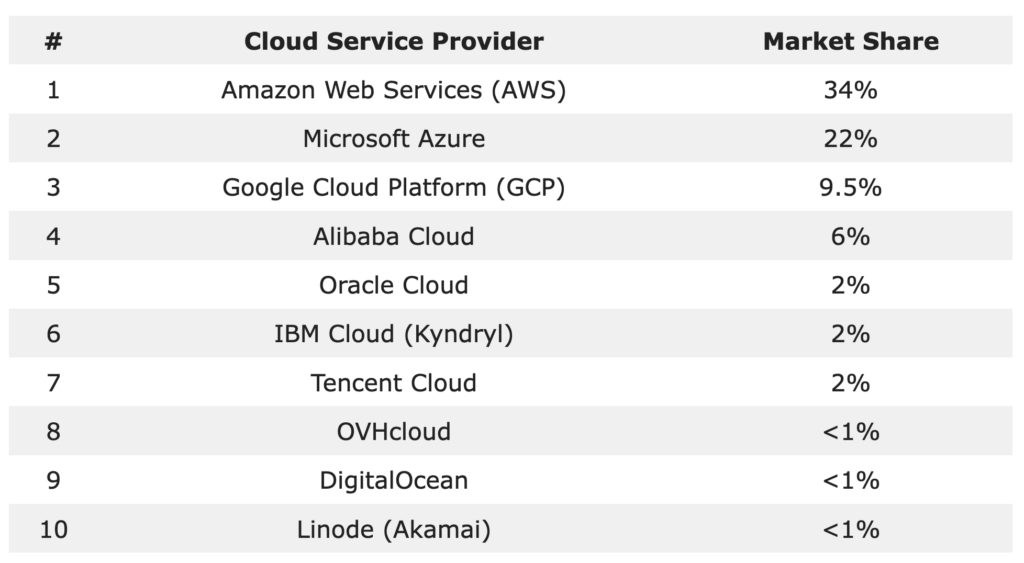This screenshot has width=1024, height=563.
Task: Click the Market Share column header
Action: (x=850, y=41)
